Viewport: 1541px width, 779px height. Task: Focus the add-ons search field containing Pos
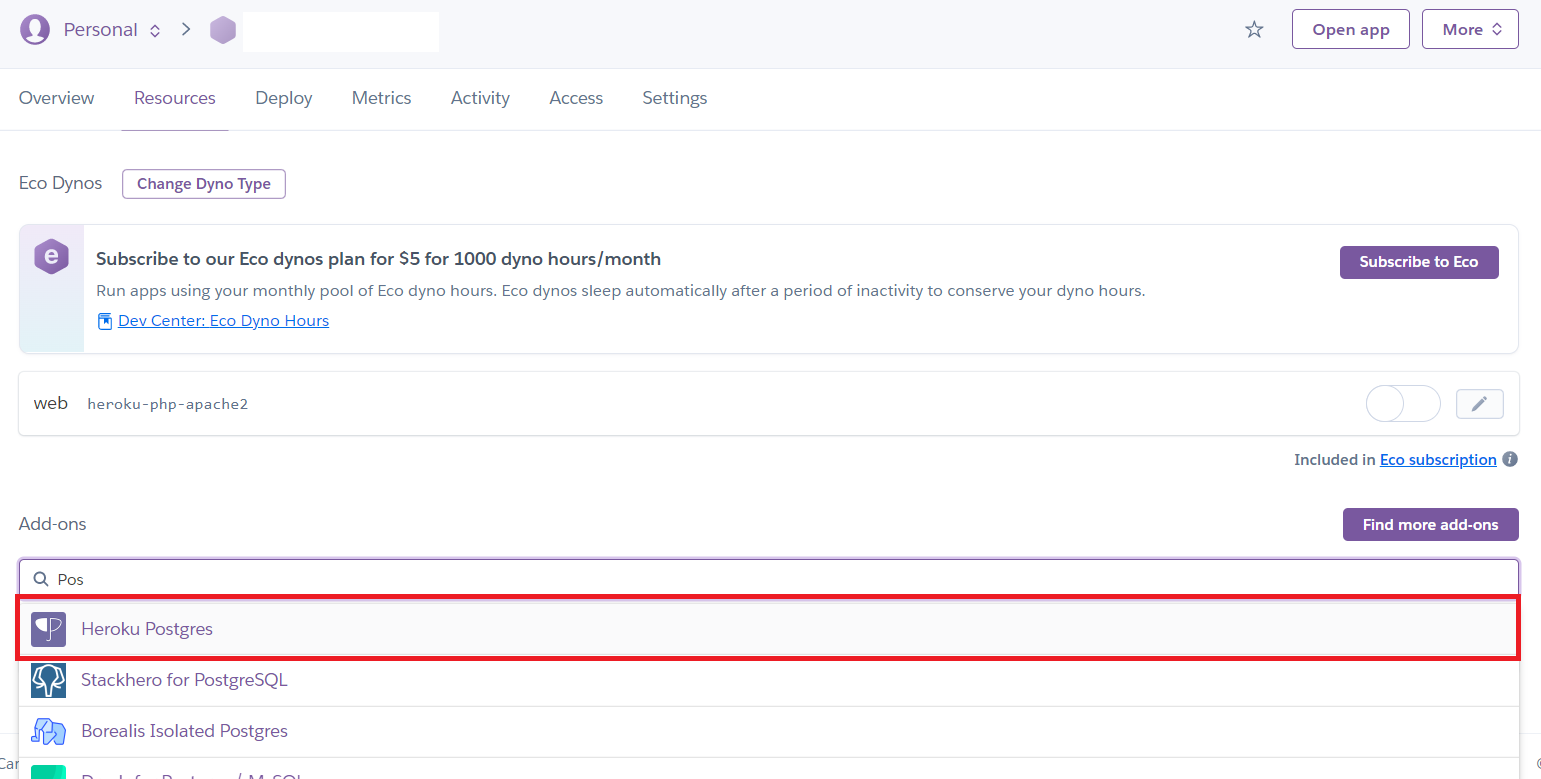point(769,579)
